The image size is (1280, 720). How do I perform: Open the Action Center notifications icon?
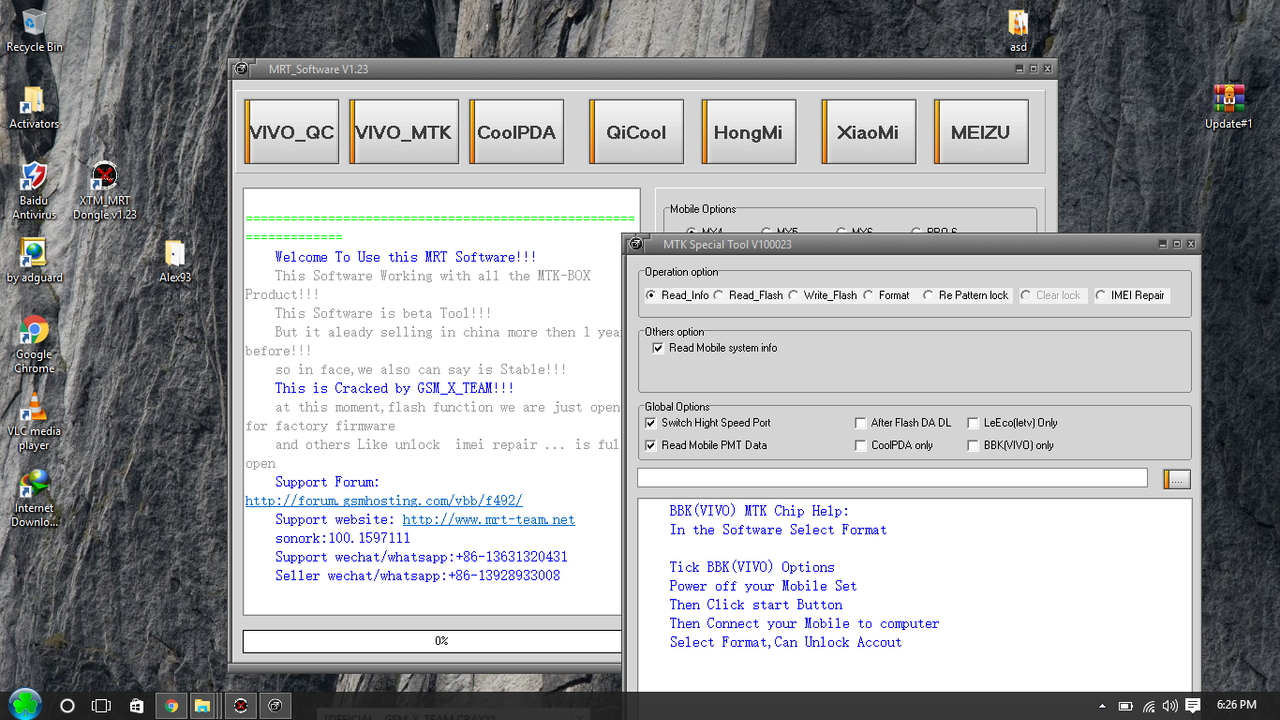(x=1194, y=706)
